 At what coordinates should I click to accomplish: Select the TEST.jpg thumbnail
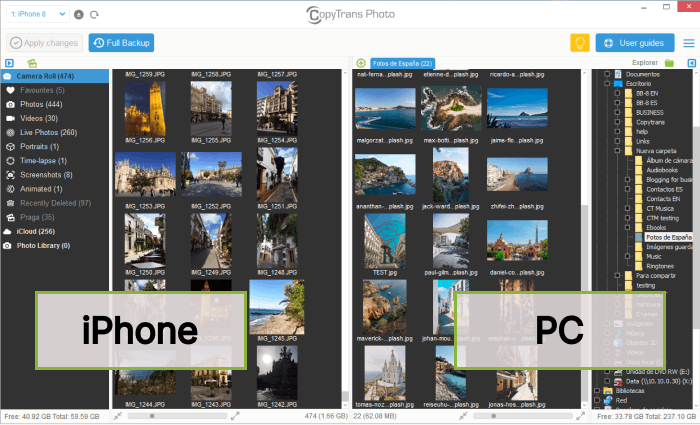coord(385,241)
